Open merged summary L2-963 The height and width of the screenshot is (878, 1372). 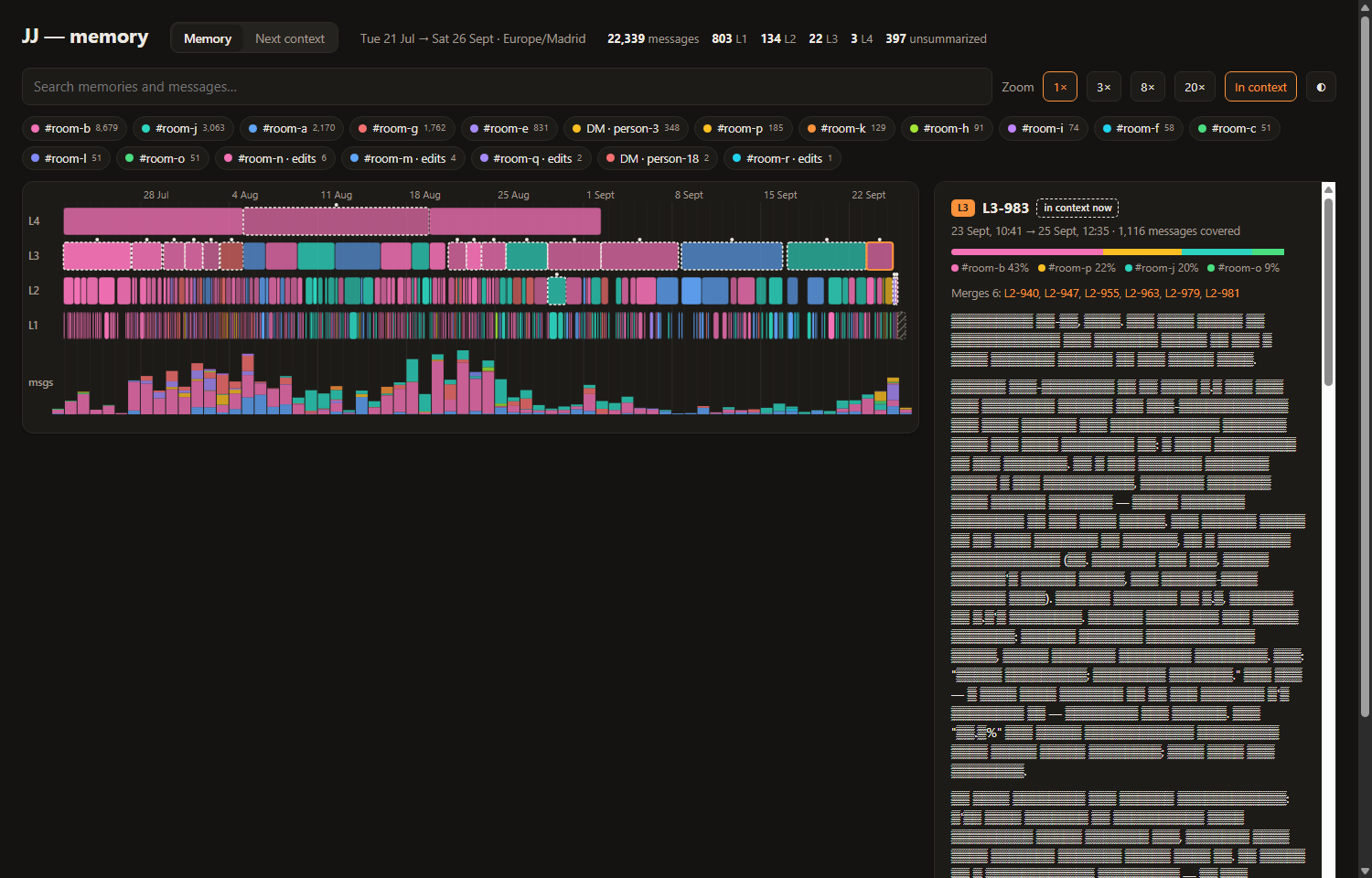coord(1142,294)
